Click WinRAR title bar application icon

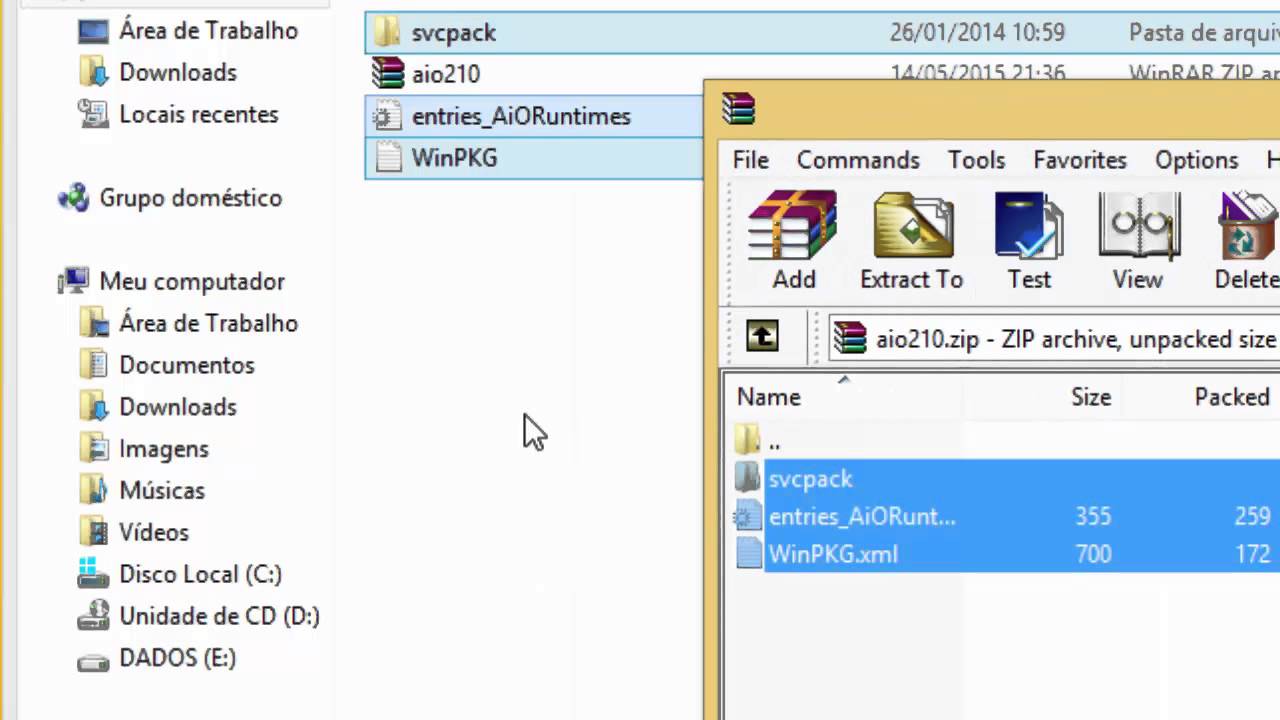pos(738,108)
